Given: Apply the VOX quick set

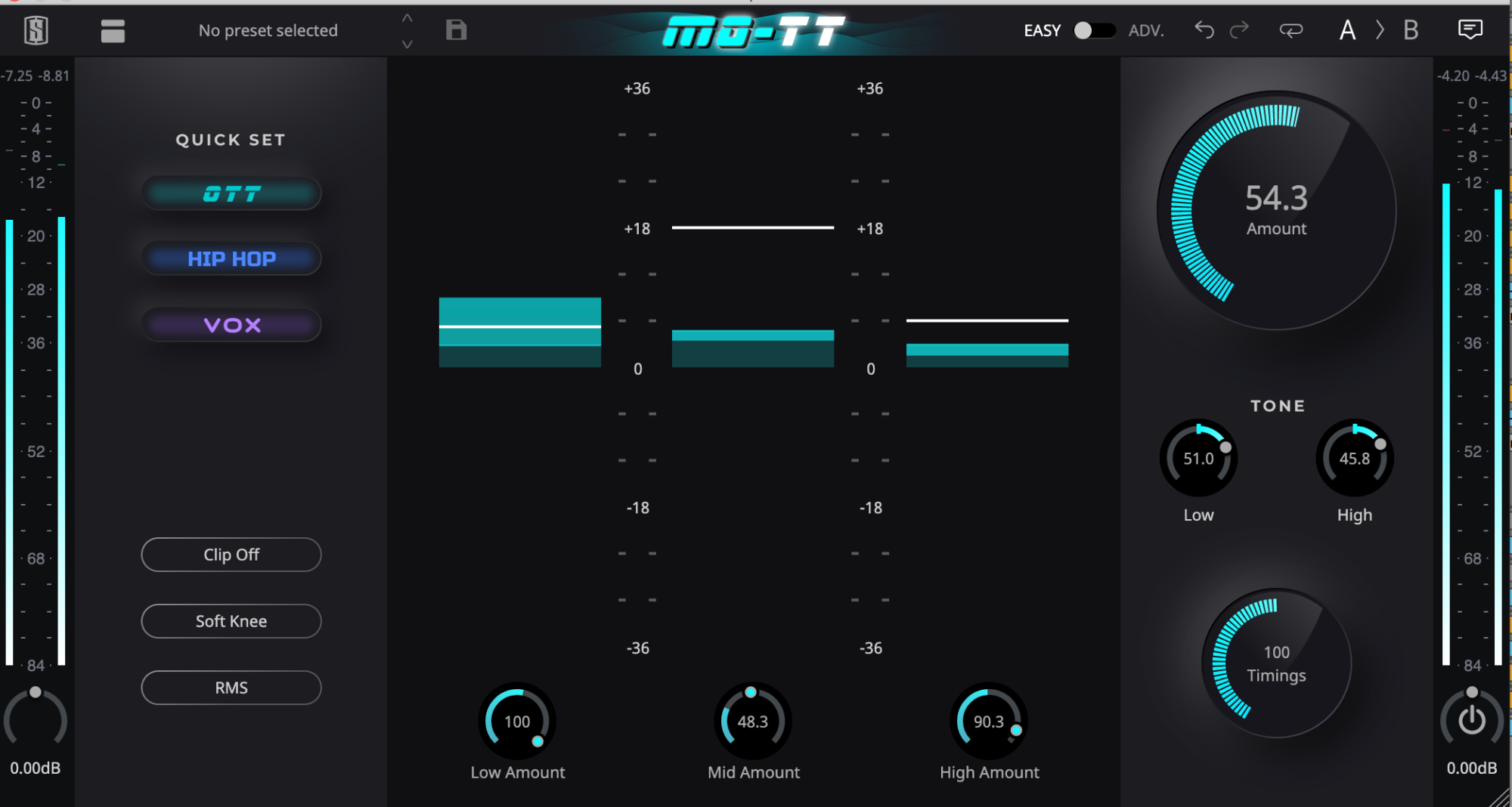Looking at the screenshot, I should pyautogui.click(x=231, y=325).
